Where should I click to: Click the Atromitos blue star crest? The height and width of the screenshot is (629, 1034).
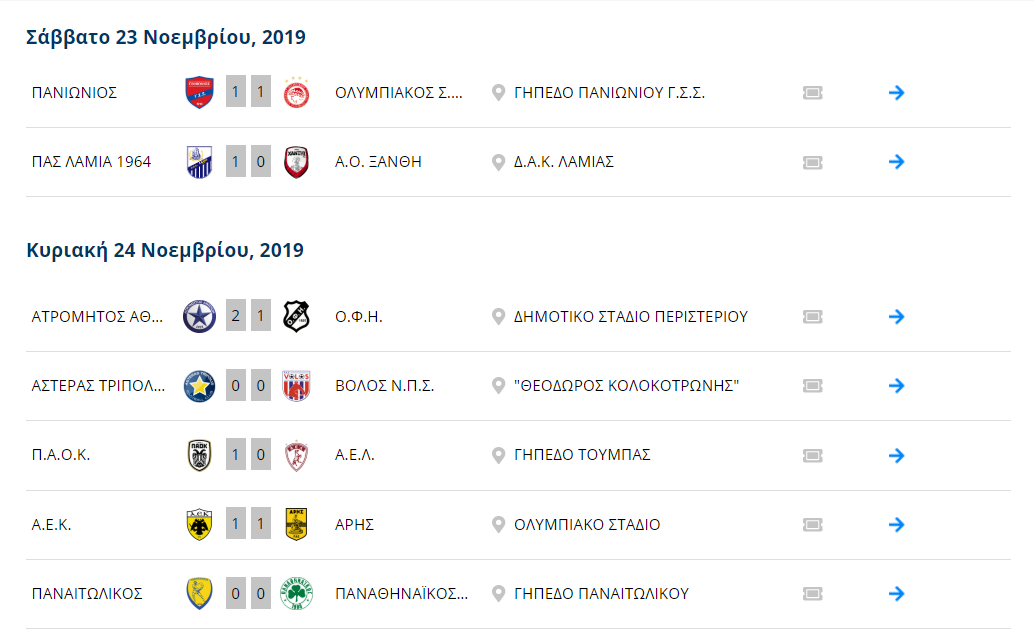point(199,316)
